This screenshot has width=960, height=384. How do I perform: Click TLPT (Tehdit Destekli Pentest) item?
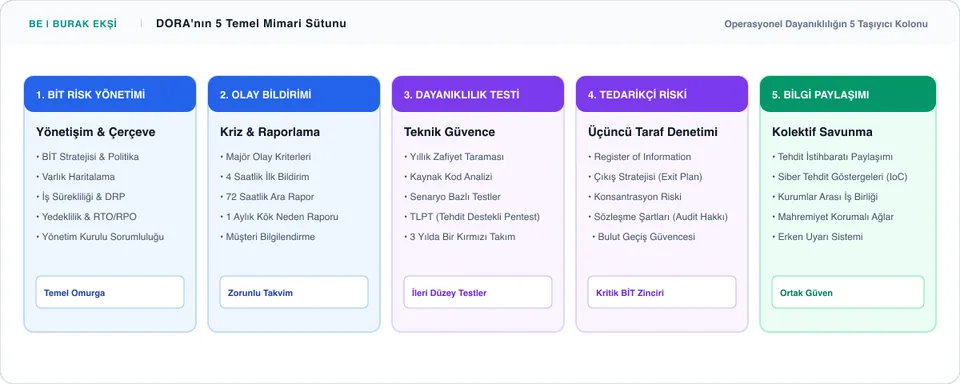(472, 217)
